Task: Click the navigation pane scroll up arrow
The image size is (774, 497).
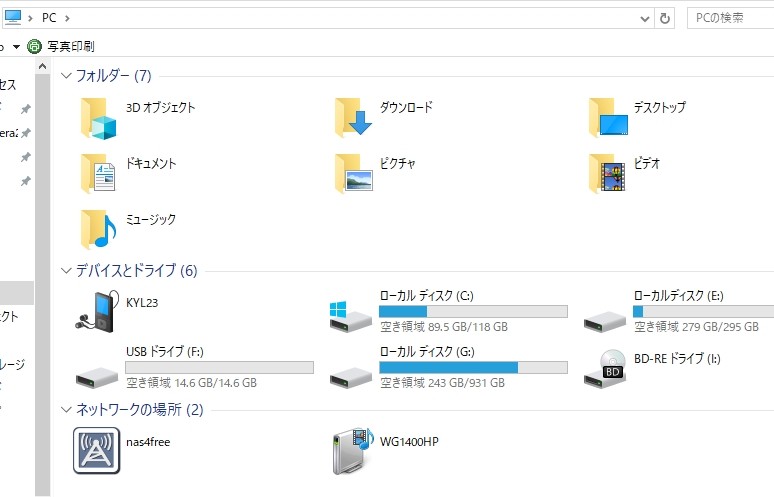Action: tap(43, 66)
